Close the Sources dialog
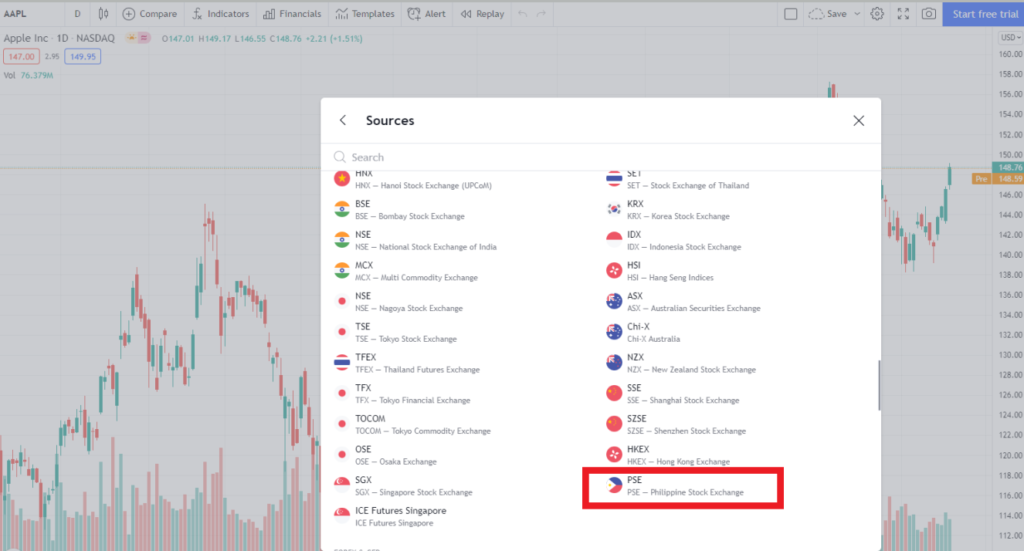The width and height of the screenshot is (1024, 551). pos(859,121)
